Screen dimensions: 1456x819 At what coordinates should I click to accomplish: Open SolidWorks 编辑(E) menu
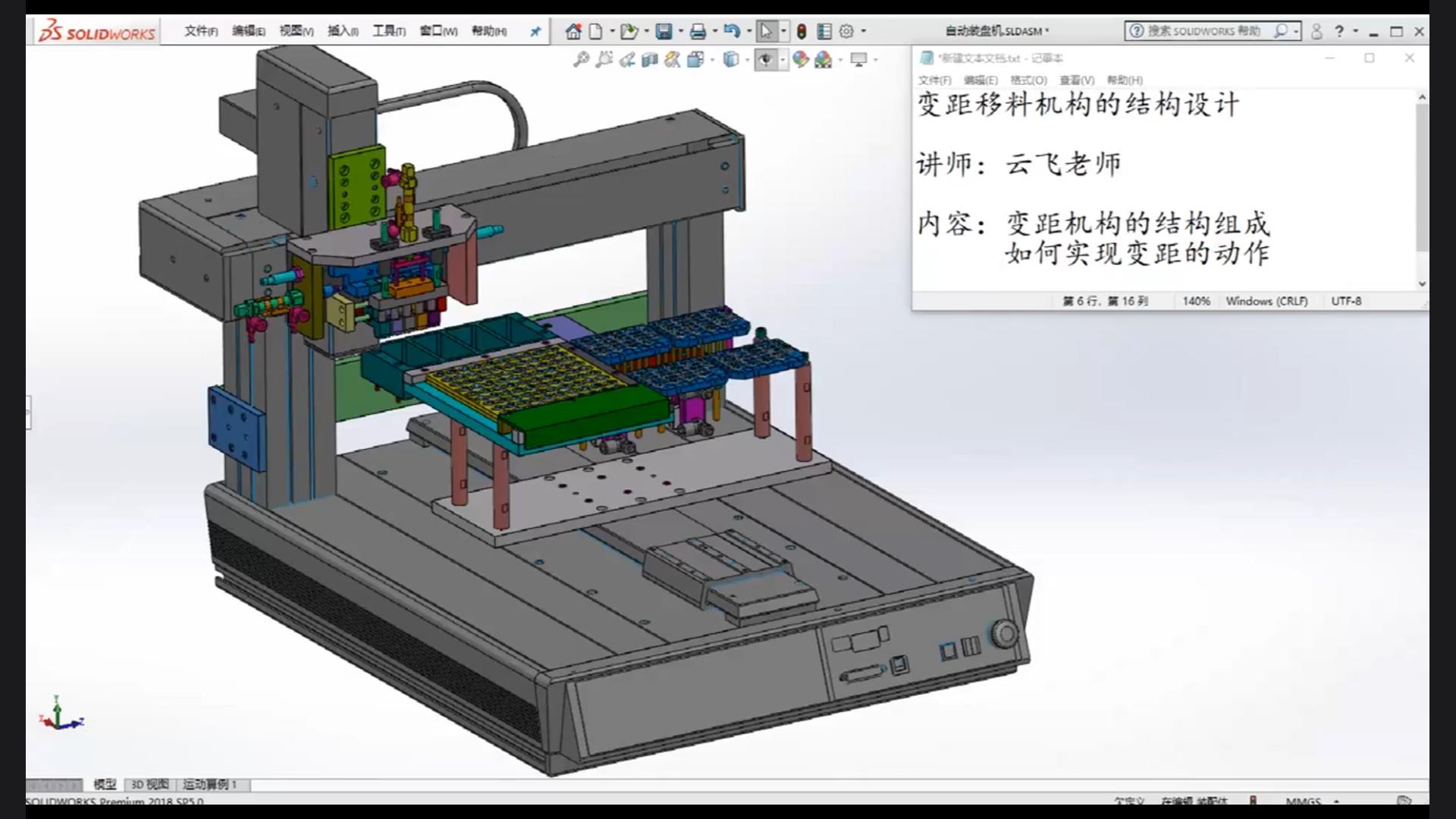click(x=249, y=31)
